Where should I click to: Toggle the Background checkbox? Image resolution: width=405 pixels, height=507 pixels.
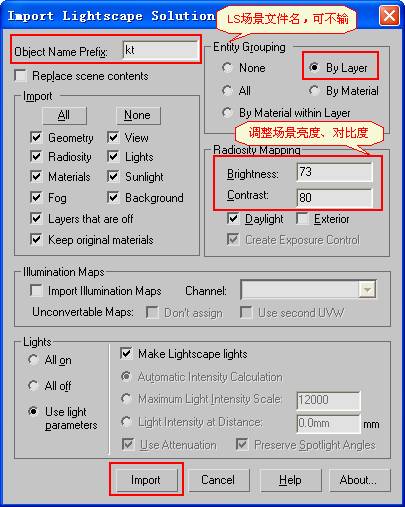tap(113, 197)
